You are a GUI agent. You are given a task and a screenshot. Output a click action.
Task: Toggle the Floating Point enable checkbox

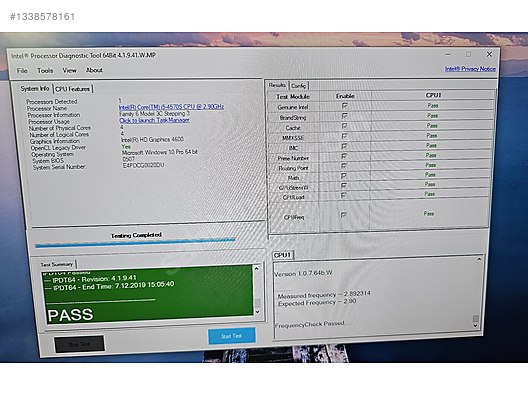344,166
